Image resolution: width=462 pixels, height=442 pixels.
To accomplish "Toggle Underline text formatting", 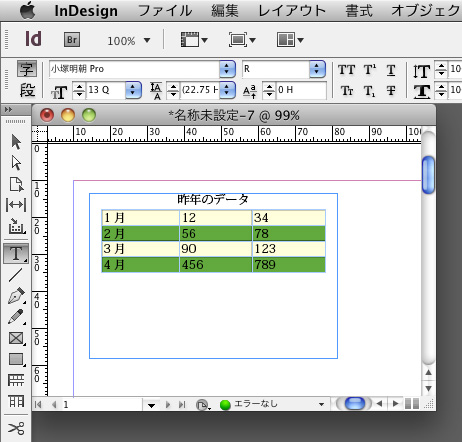I will pyautogui.click(x=391, y=70).
